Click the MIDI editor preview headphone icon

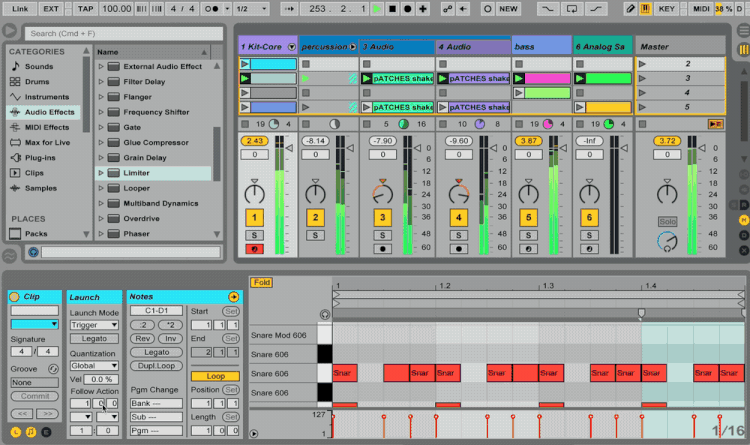(324, 314)
